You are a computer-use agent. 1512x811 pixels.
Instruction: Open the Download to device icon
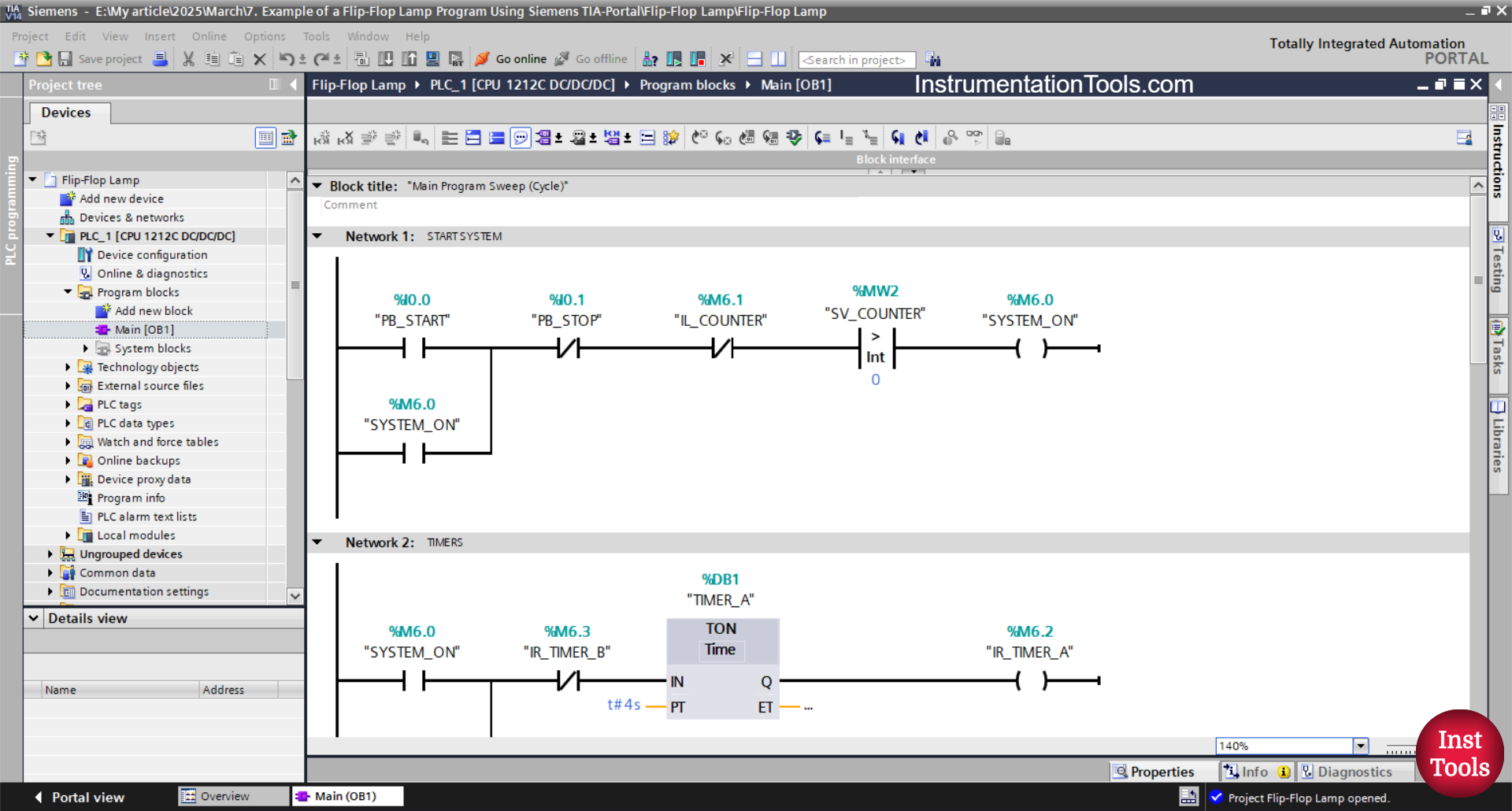point(385,59)
